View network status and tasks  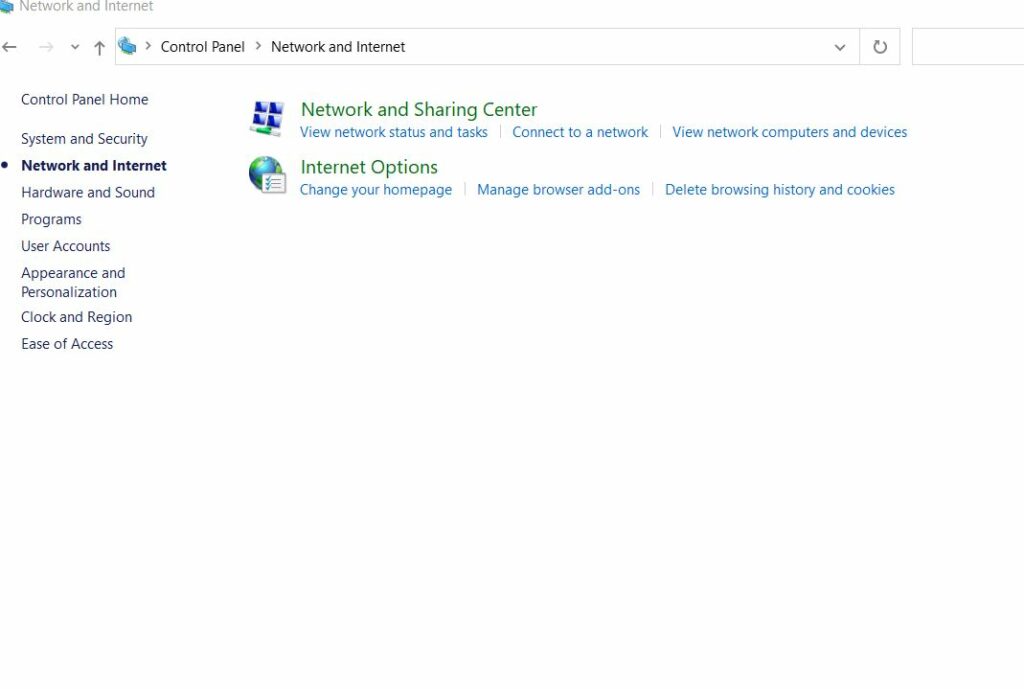pyautogui.click(x=394, y=131)
